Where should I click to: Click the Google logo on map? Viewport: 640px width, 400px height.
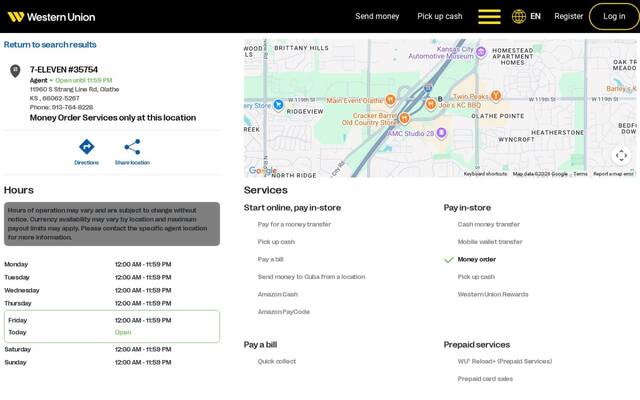(x=262, y=171)
